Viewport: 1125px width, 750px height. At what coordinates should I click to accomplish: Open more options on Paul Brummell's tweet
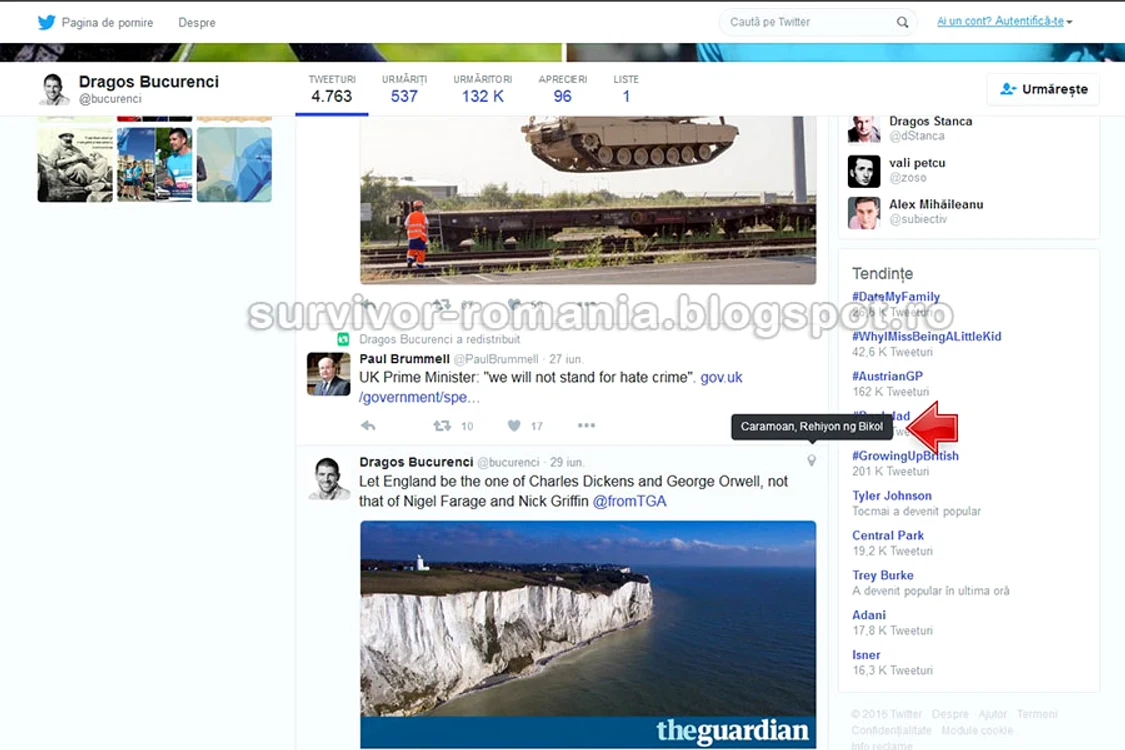click(586, 426)
